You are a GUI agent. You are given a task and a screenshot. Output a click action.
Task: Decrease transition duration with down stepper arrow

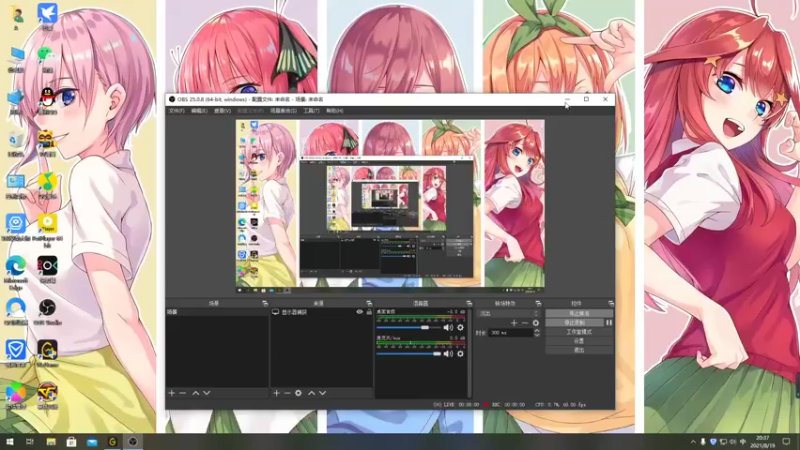[x=537, y=335]
